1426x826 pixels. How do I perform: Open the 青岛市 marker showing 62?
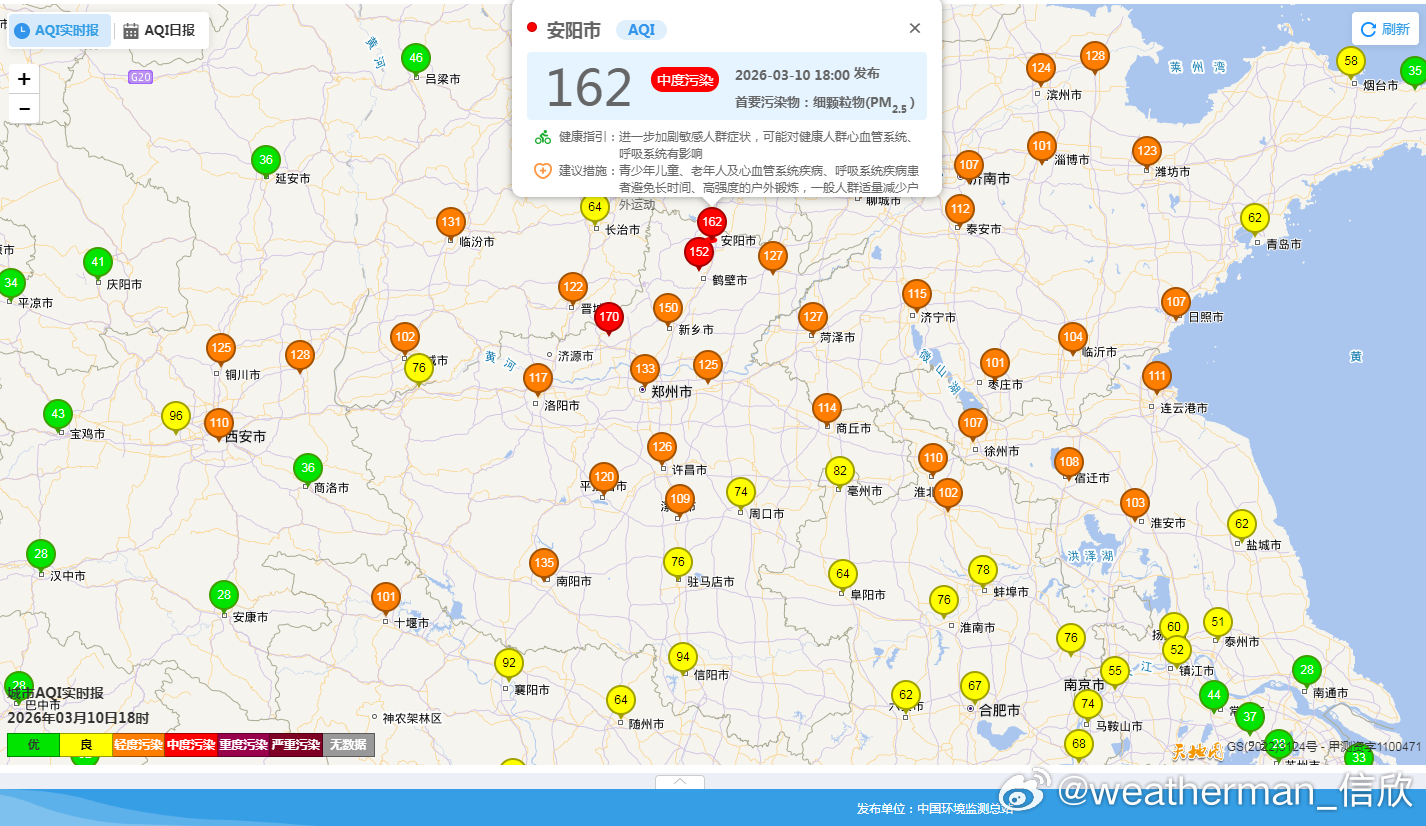pos(1255,220)
